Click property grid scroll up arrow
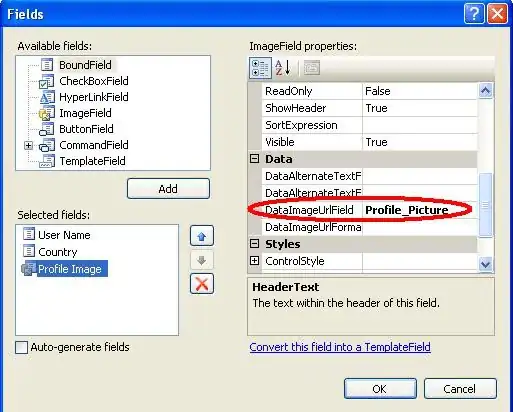Image resolution: width=513 pixels, height=412 pixels. pos(485,90)
